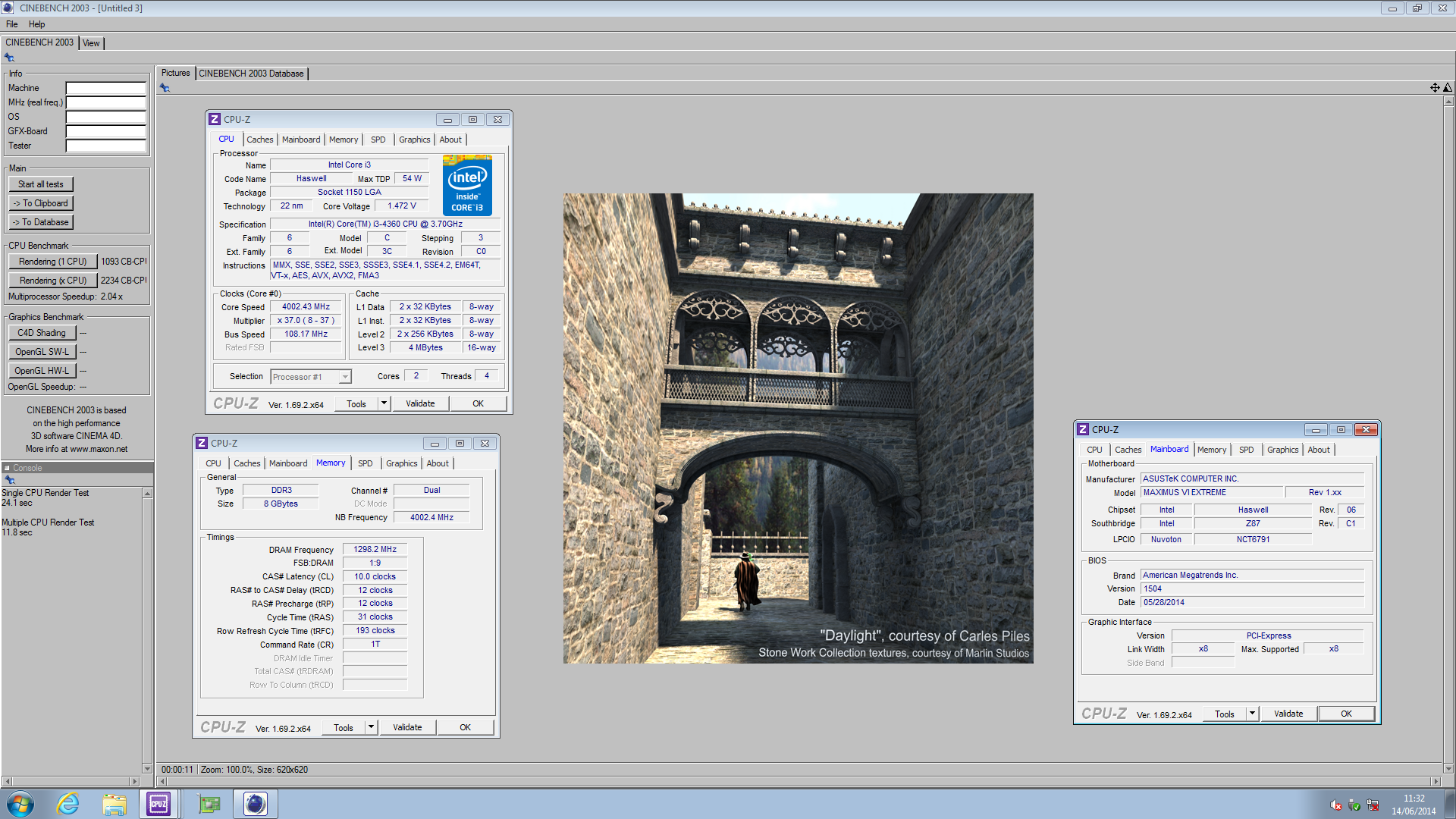Click the rendered Daylight picture
This screenshot has height=819, width=1456.
(x=798, y=428)
